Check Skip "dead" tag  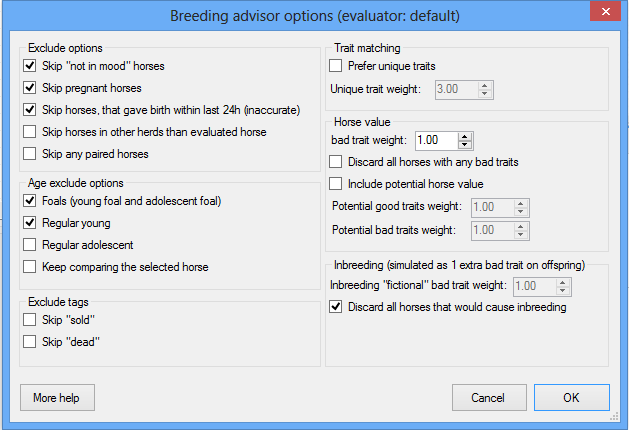[x=30, y=341]
